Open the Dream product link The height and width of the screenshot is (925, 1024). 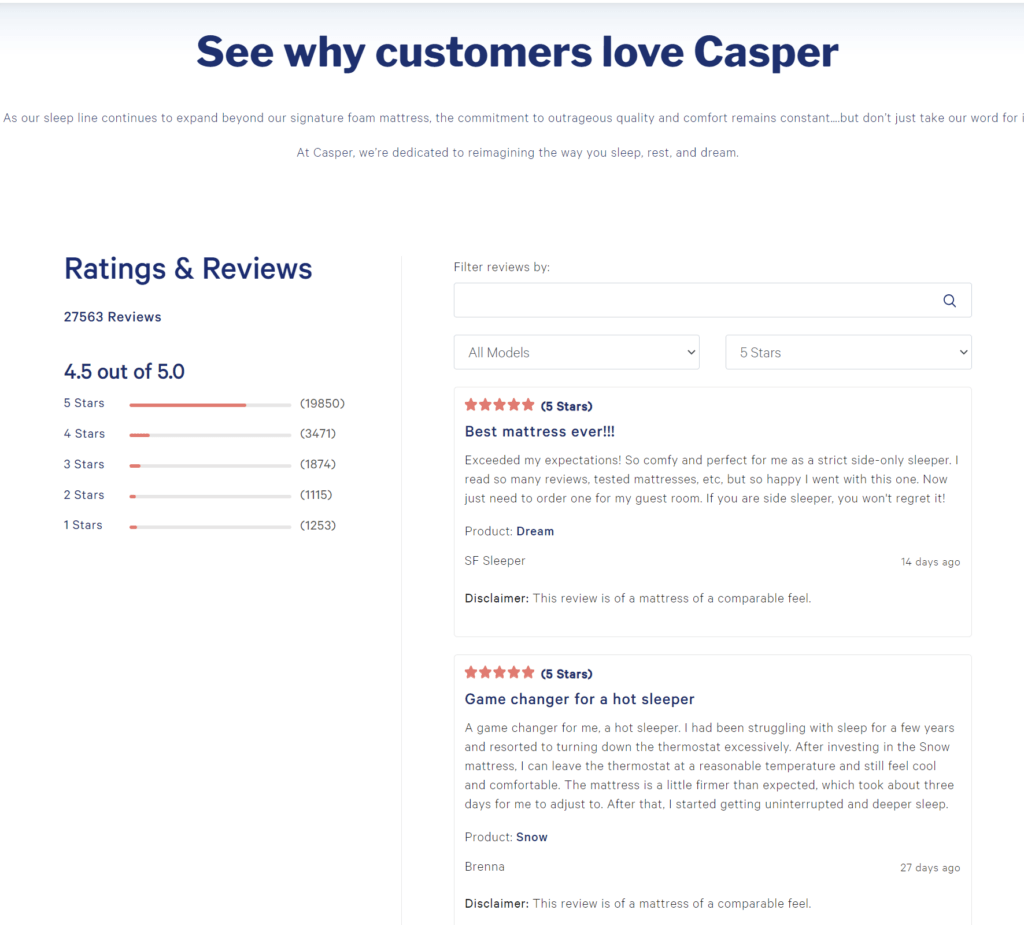point(535,531)
